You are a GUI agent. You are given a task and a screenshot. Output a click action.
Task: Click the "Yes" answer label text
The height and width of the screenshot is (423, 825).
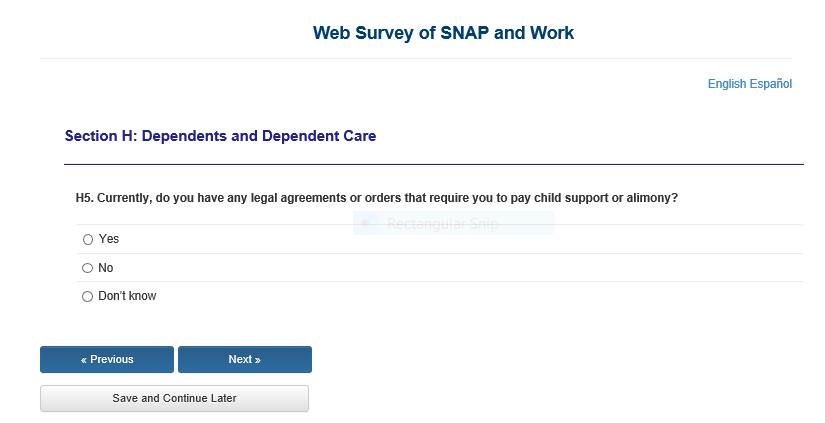(x=109, y=240)
